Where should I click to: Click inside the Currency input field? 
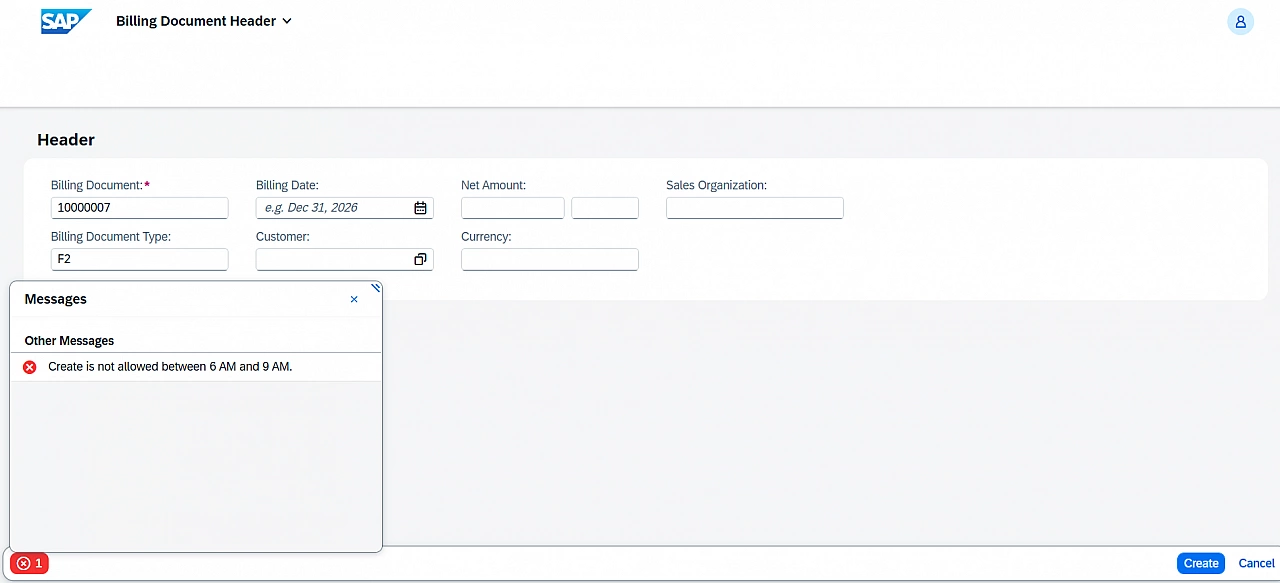click(x=549, y=259)
